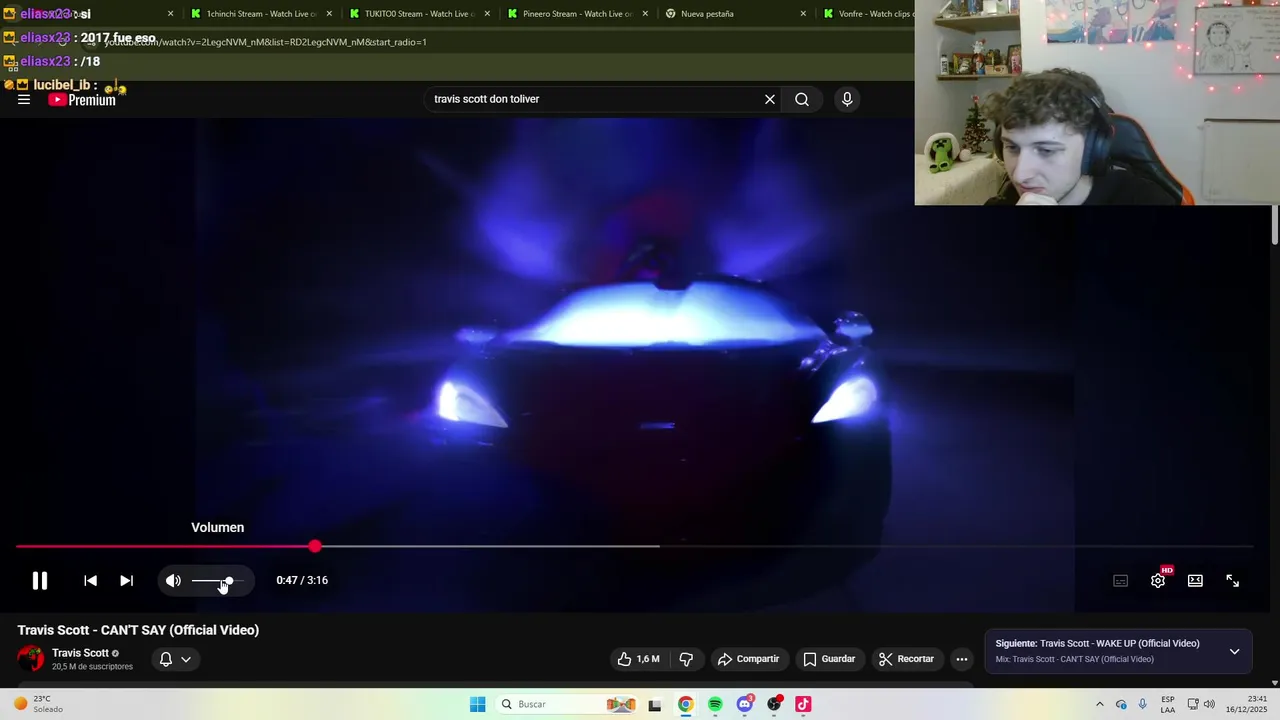Viewport: 1280px width, 720px height.
Task: Show hidden system tray icons
Action: (x=1100, y=704)
